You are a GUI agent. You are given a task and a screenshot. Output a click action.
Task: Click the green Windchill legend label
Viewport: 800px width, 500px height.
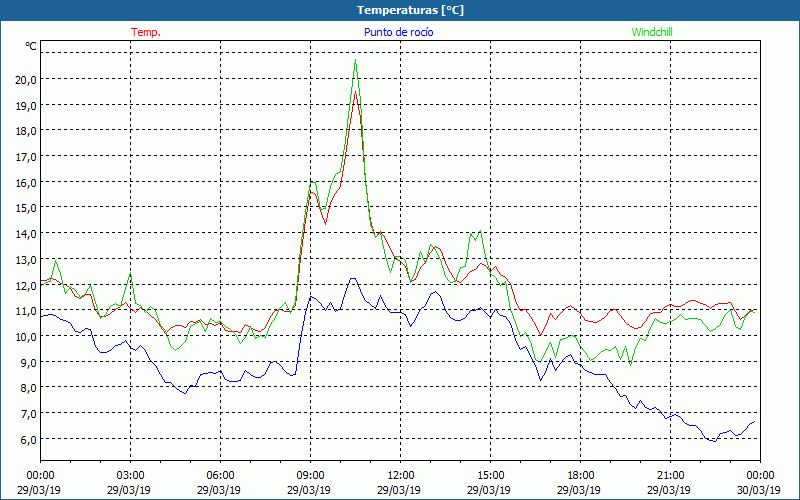[x=652, y=32]
